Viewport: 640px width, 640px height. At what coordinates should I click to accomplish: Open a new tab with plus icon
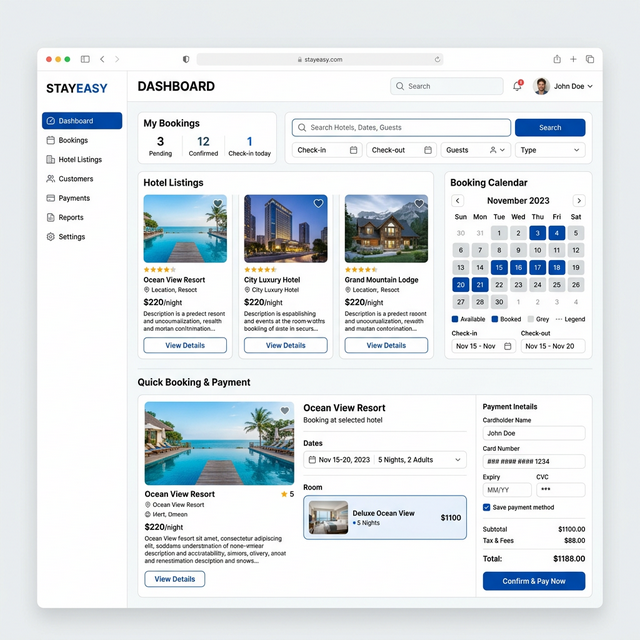click(573, 59)
